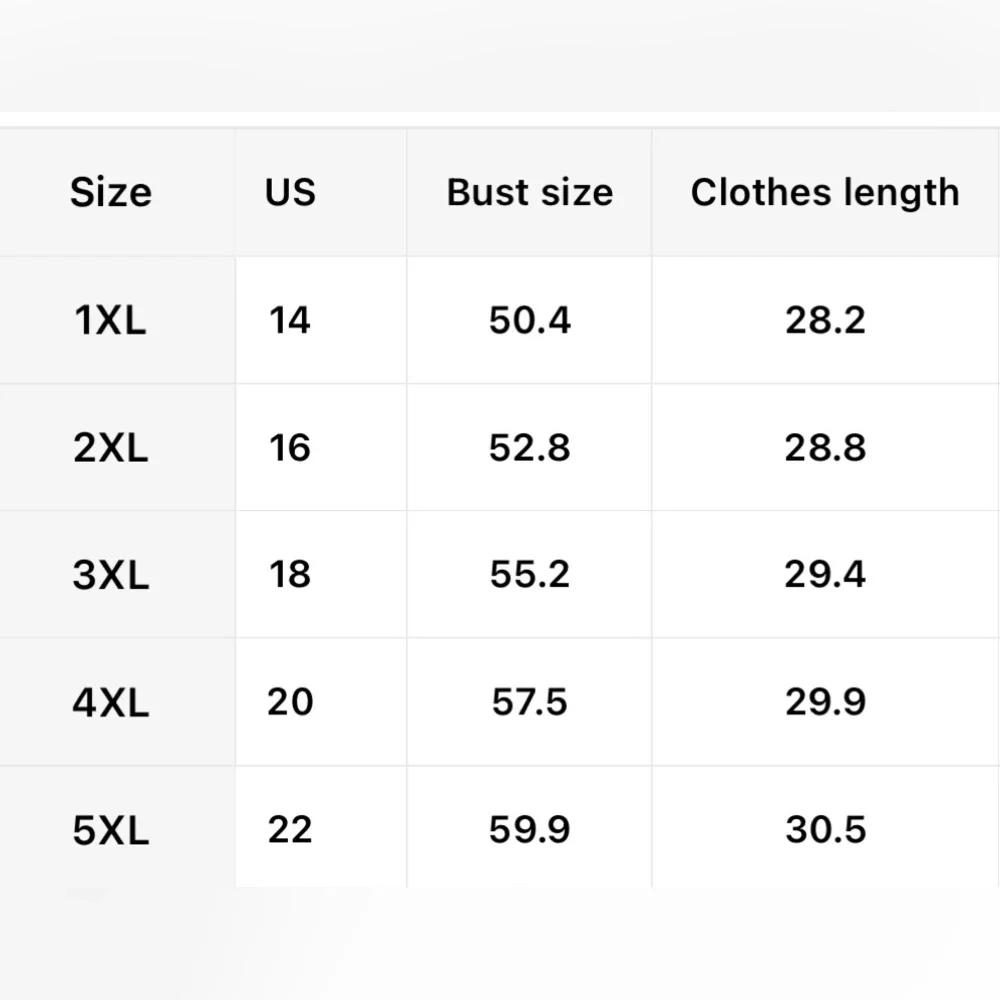Click US size 18 cell
This screenshot has height=1000, width=1000.
290,575
